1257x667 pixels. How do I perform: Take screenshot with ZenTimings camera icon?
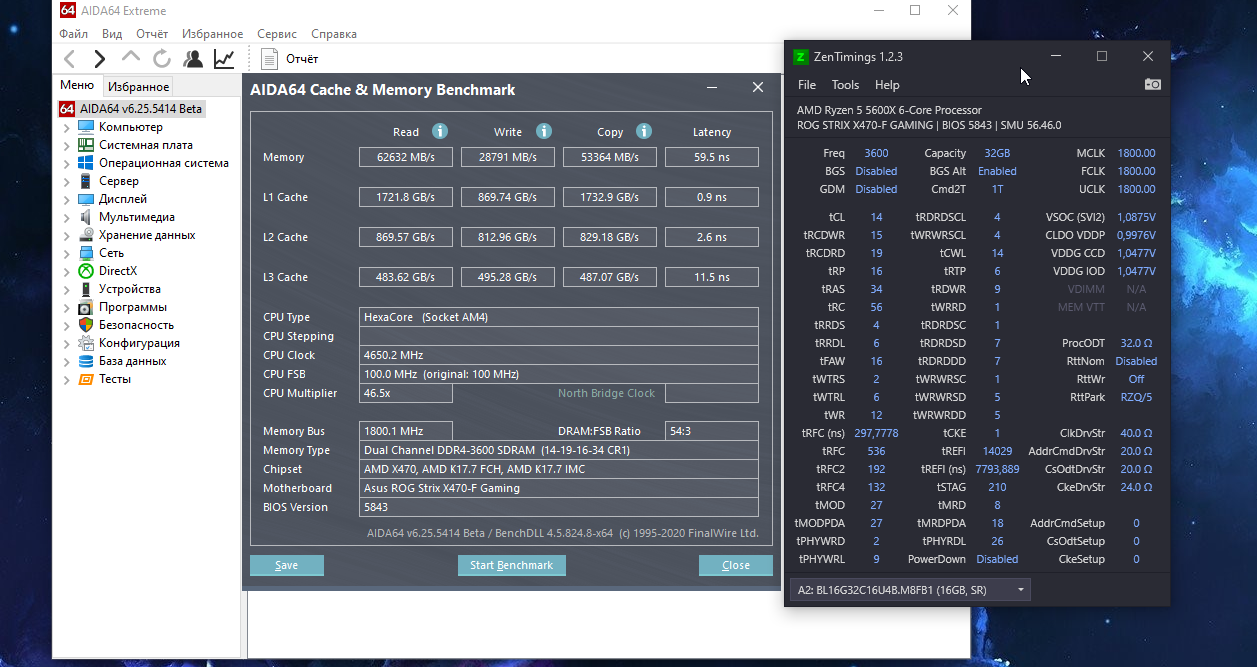(1153, 85)
